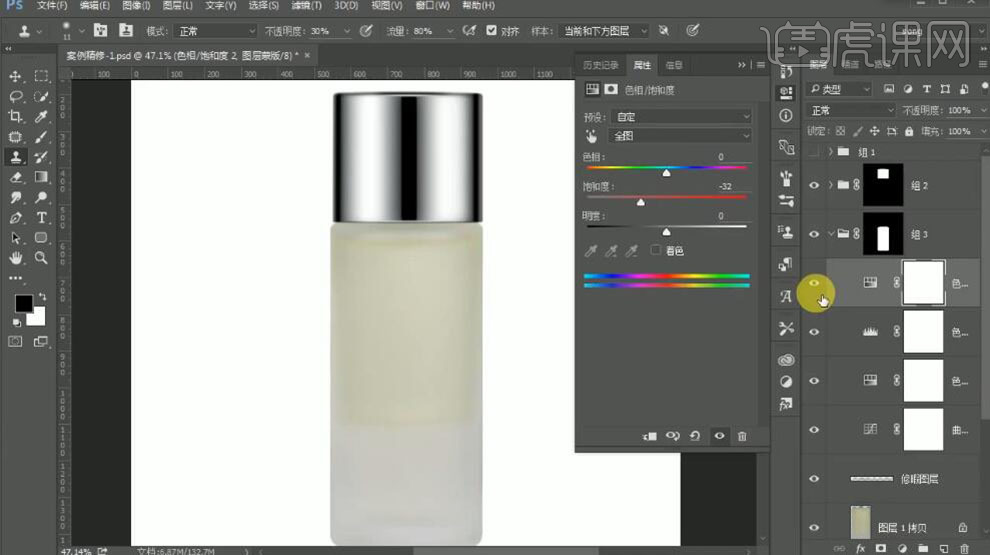Select the Move tool
990x555 pixels.
15,76
